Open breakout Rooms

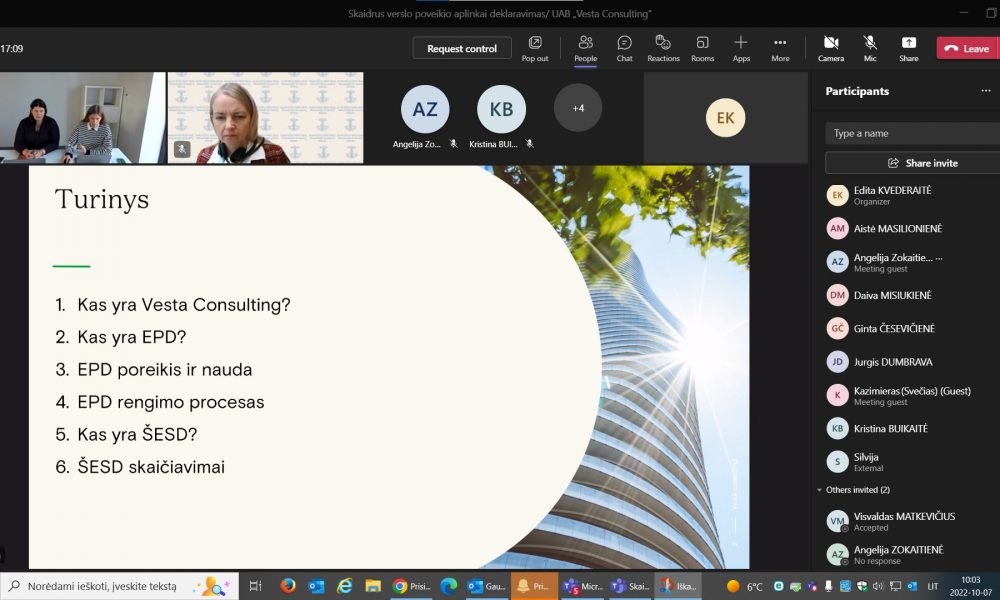[x=702, y=48]
